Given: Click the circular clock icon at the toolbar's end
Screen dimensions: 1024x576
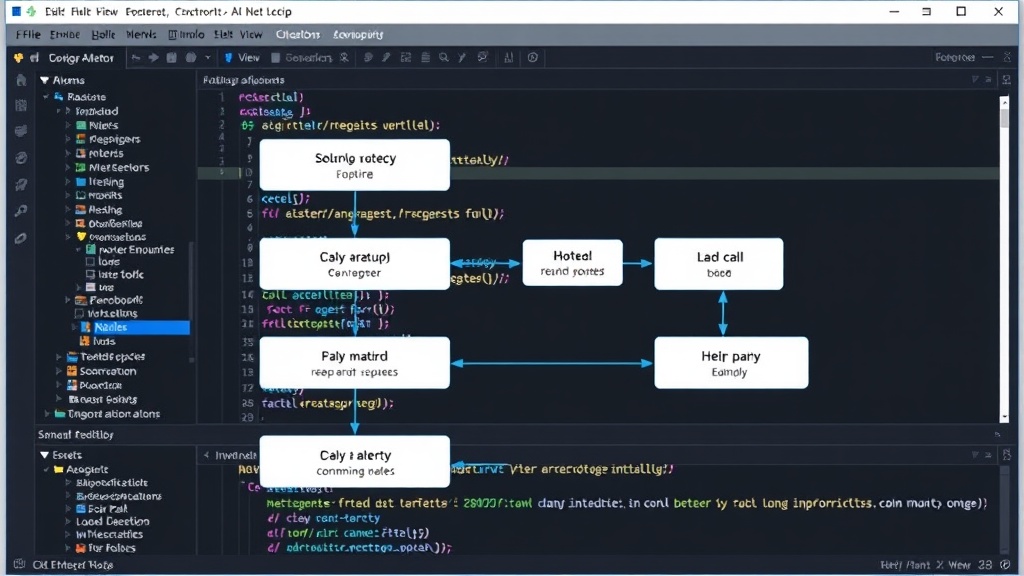Looking at the screenshot, I should pyautogui.click(x=533, y=57).
